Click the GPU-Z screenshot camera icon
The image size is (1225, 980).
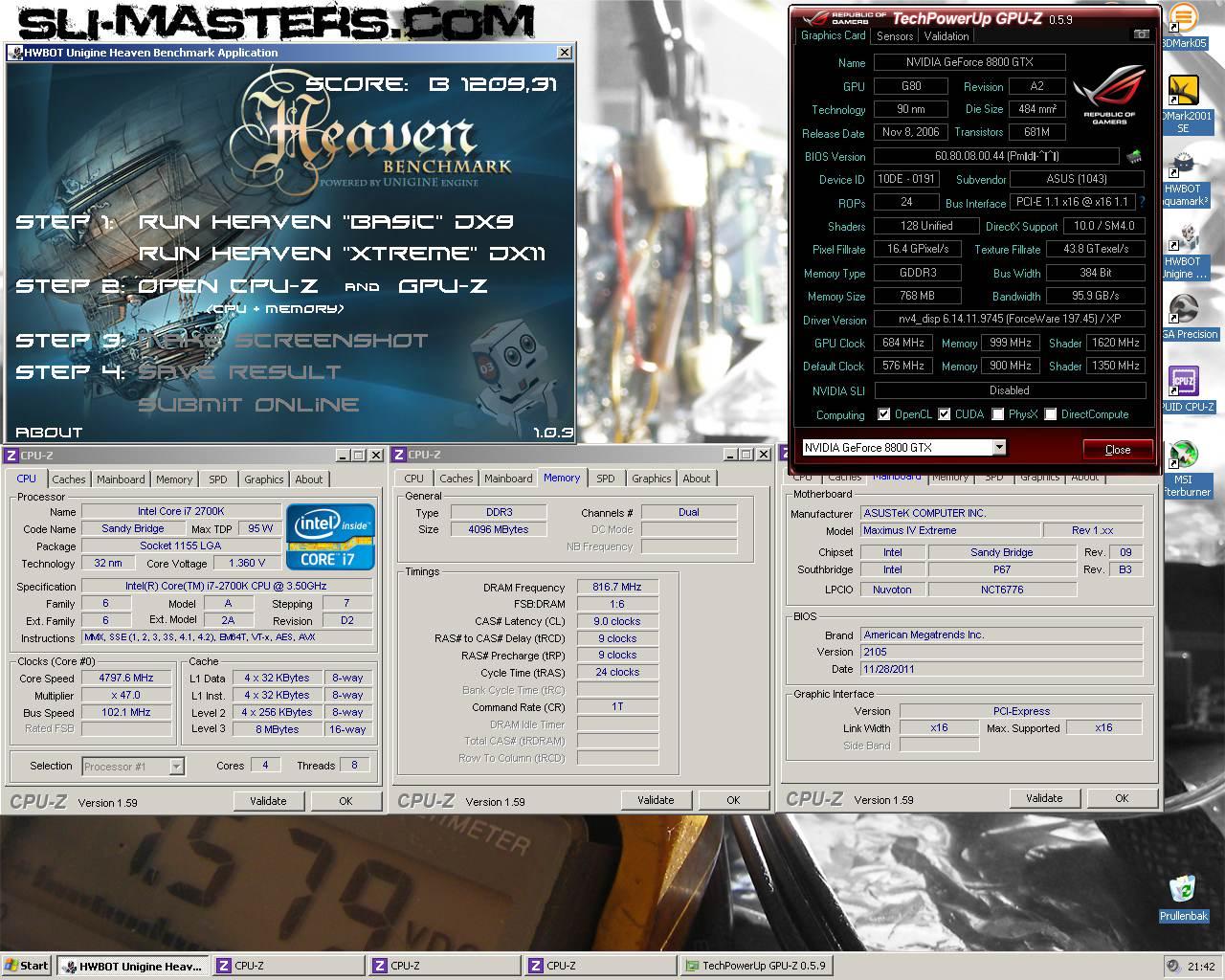[x=1141, y=34]
